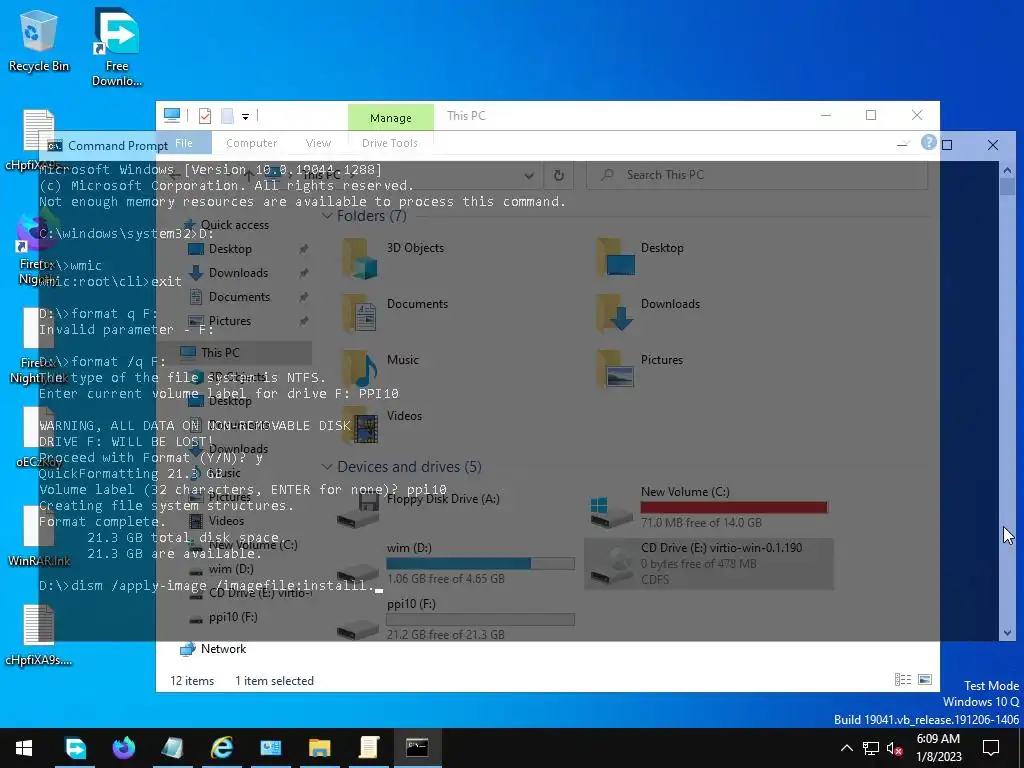Select CD Drive (E:) virtio-win-0.1.190
This screenshot has width=1024, height=768.
coord(709,563)
